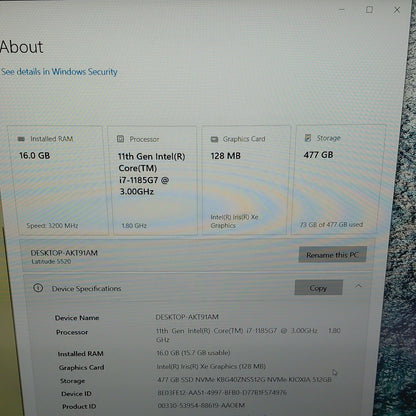Click Speed: 3200 MHz text
Image resolution: width=416 pixels, height=416 pixels.
click(x=52, y=225)
